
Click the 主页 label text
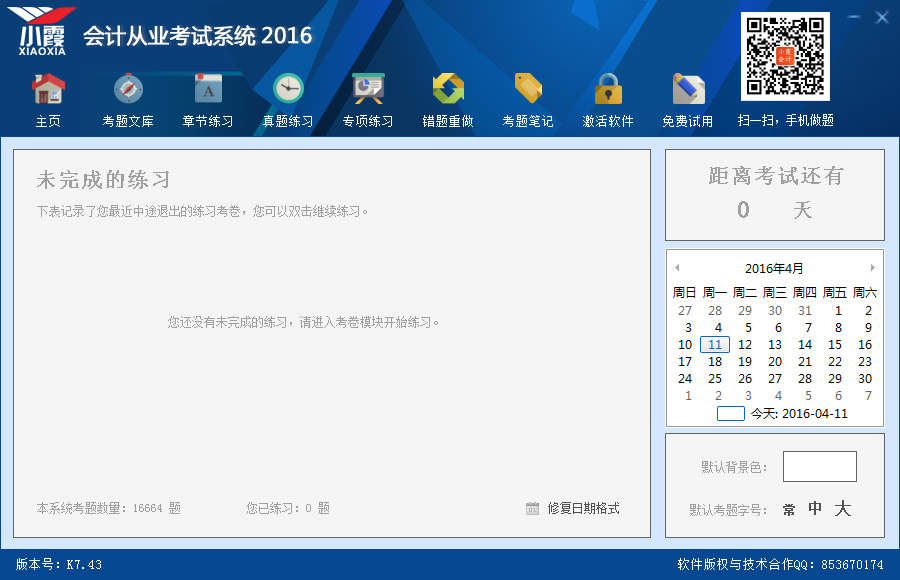click(48, 121)
